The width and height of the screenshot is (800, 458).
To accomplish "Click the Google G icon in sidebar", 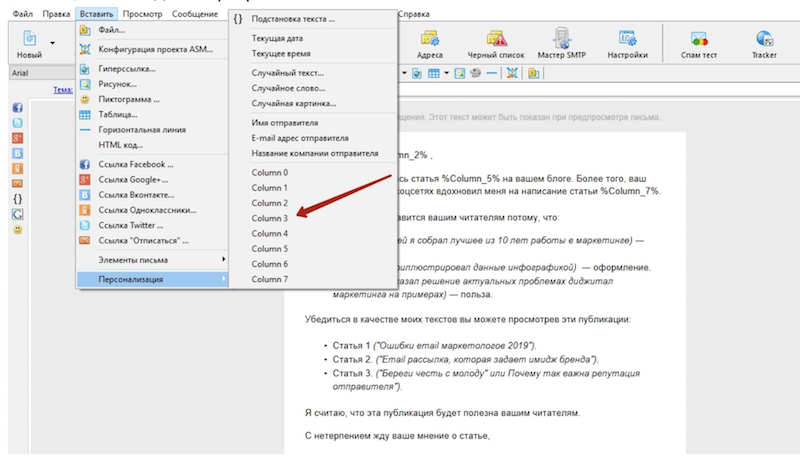I will coord(17,214).
